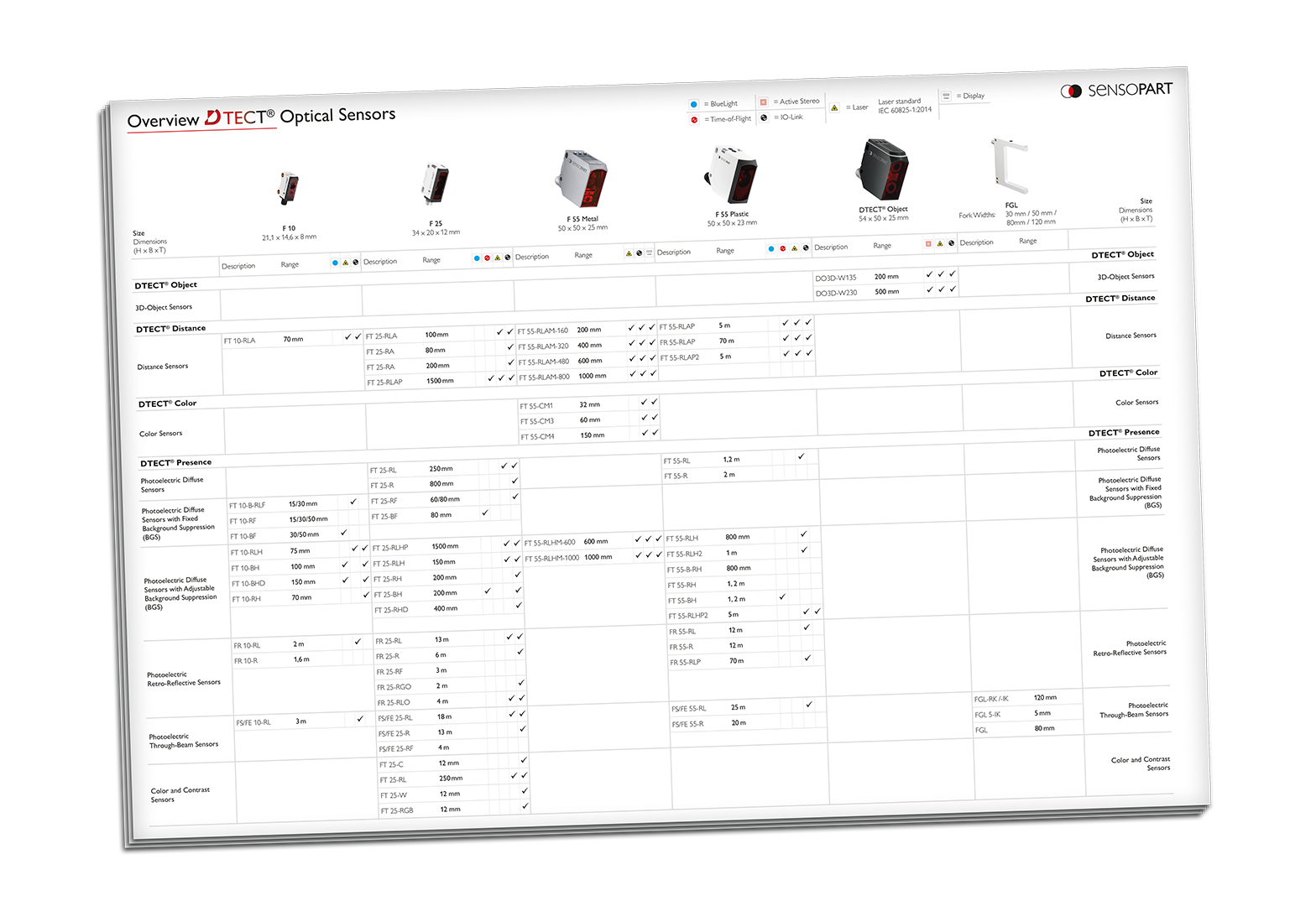Click the checkmark in the FT 10-BF row
Screen dimensions: 1316x906
coord(343,533)
